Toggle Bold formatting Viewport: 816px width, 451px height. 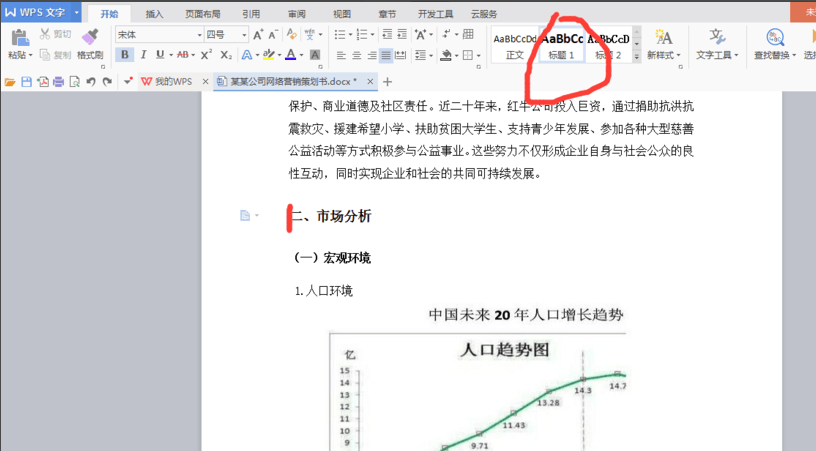[x=125, y=55]
